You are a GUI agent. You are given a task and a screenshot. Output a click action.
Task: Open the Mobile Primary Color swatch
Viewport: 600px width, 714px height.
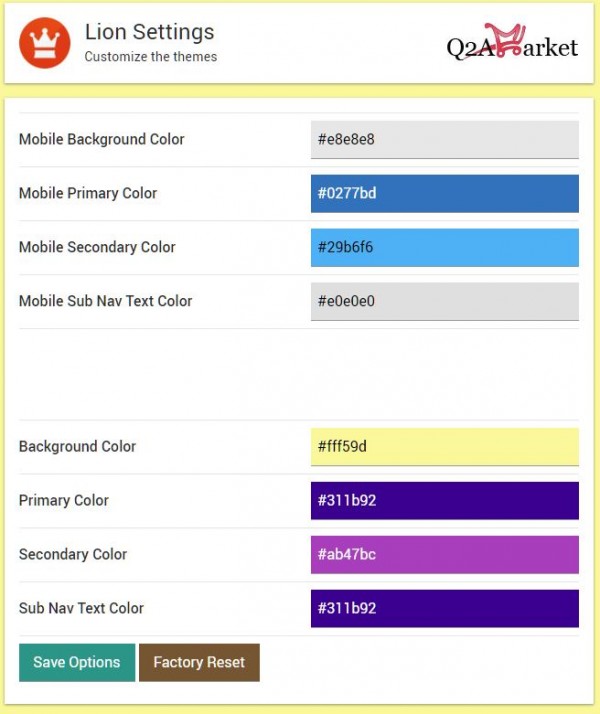(x=444, y=193)
